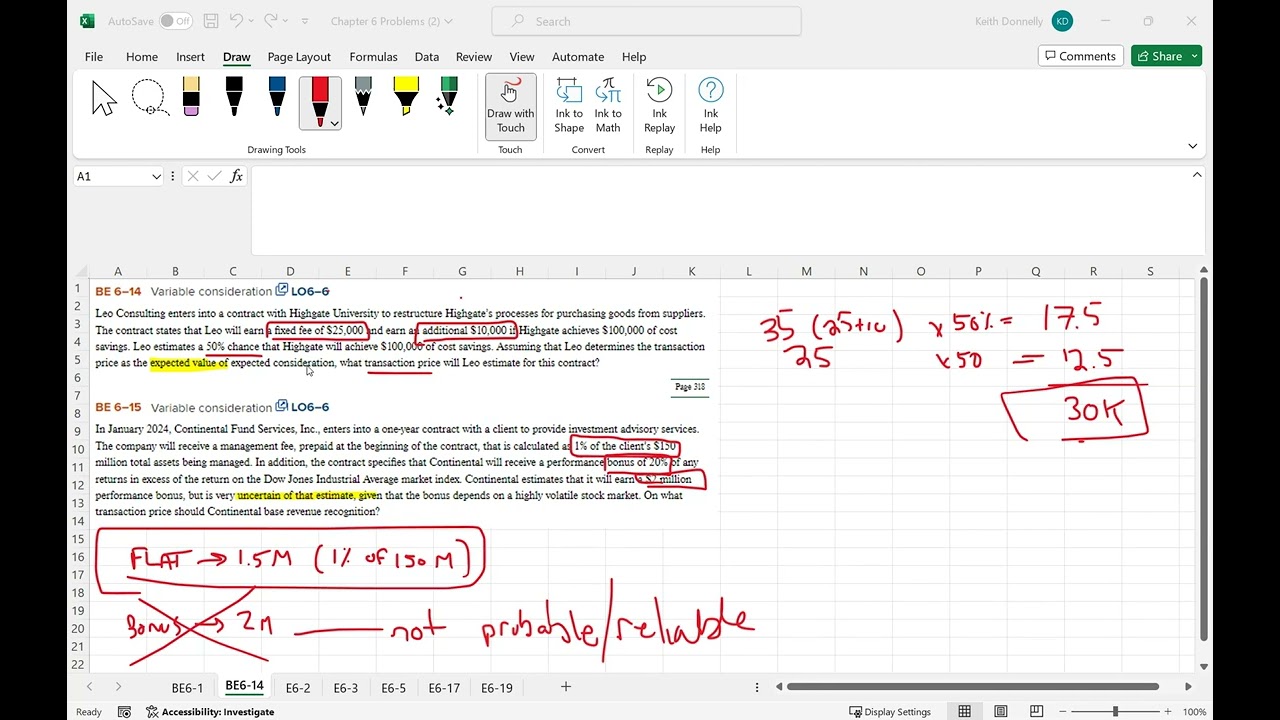1280x720 pixels.
Task: Go to next sheet tab arrow
Action: pyautogui.click(x=118, y=687)
